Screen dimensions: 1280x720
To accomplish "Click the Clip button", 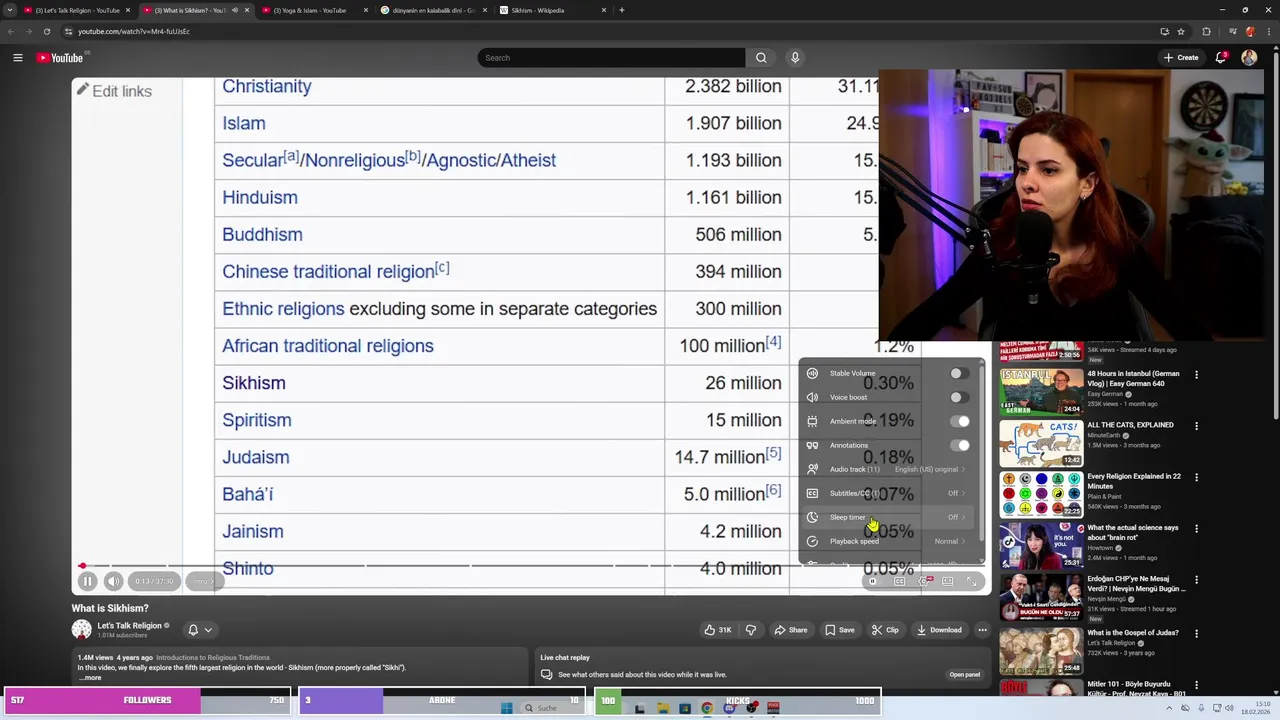I will tap(884, 630).
